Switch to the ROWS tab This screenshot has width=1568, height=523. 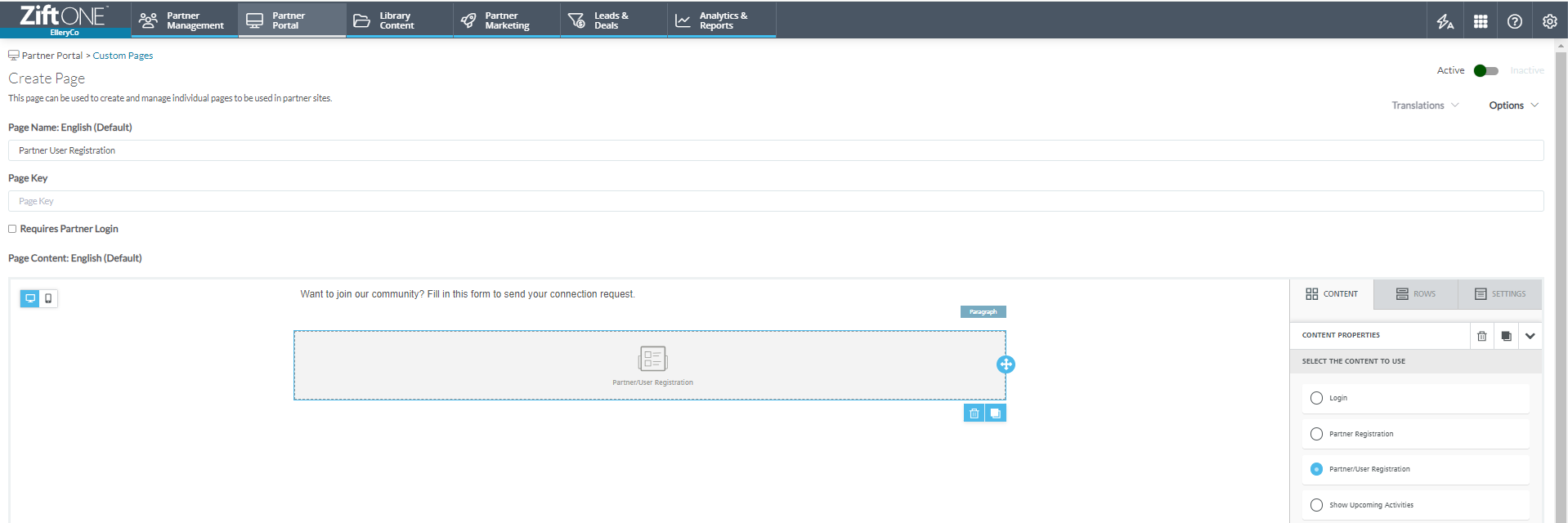click(x=1416, y=294)
